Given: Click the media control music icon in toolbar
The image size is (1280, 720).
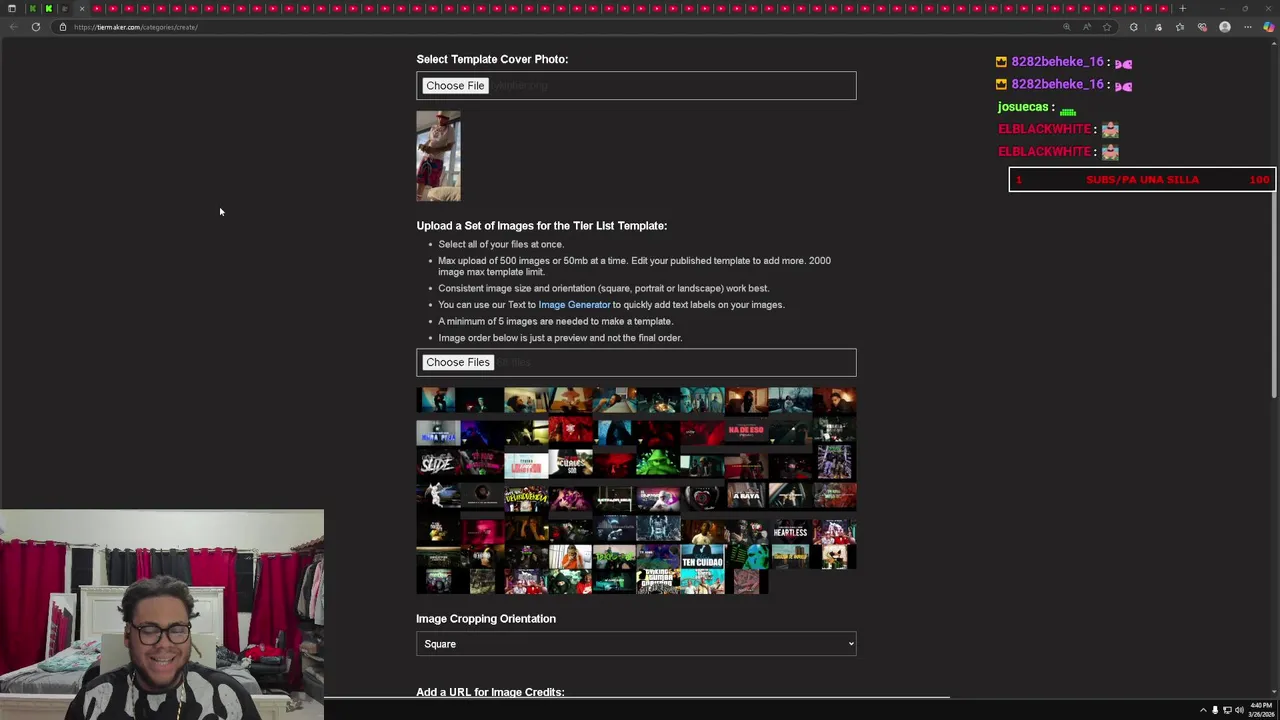Looking at the screenshot, I should click(x=1157, y=27).
